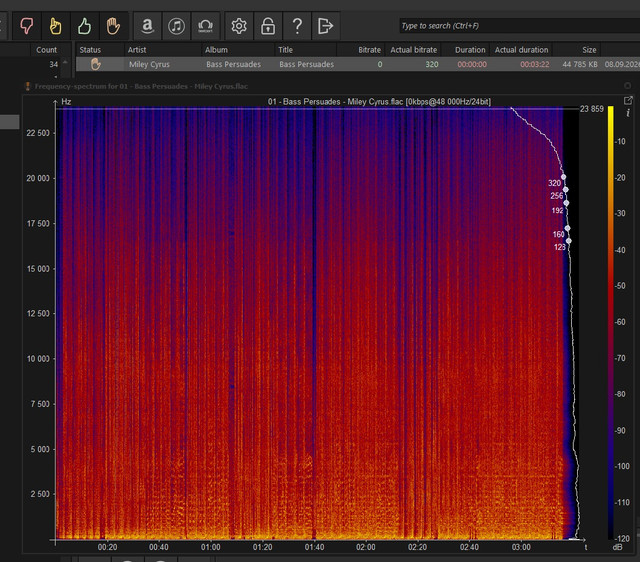Sort by the Duration column header
Screen dimensions: 640x562
(470, 50)
